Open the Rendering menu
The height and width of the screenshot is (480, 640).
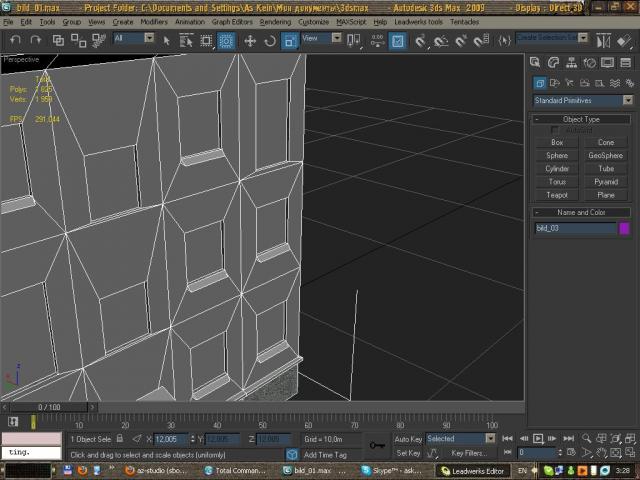[275, 21]
